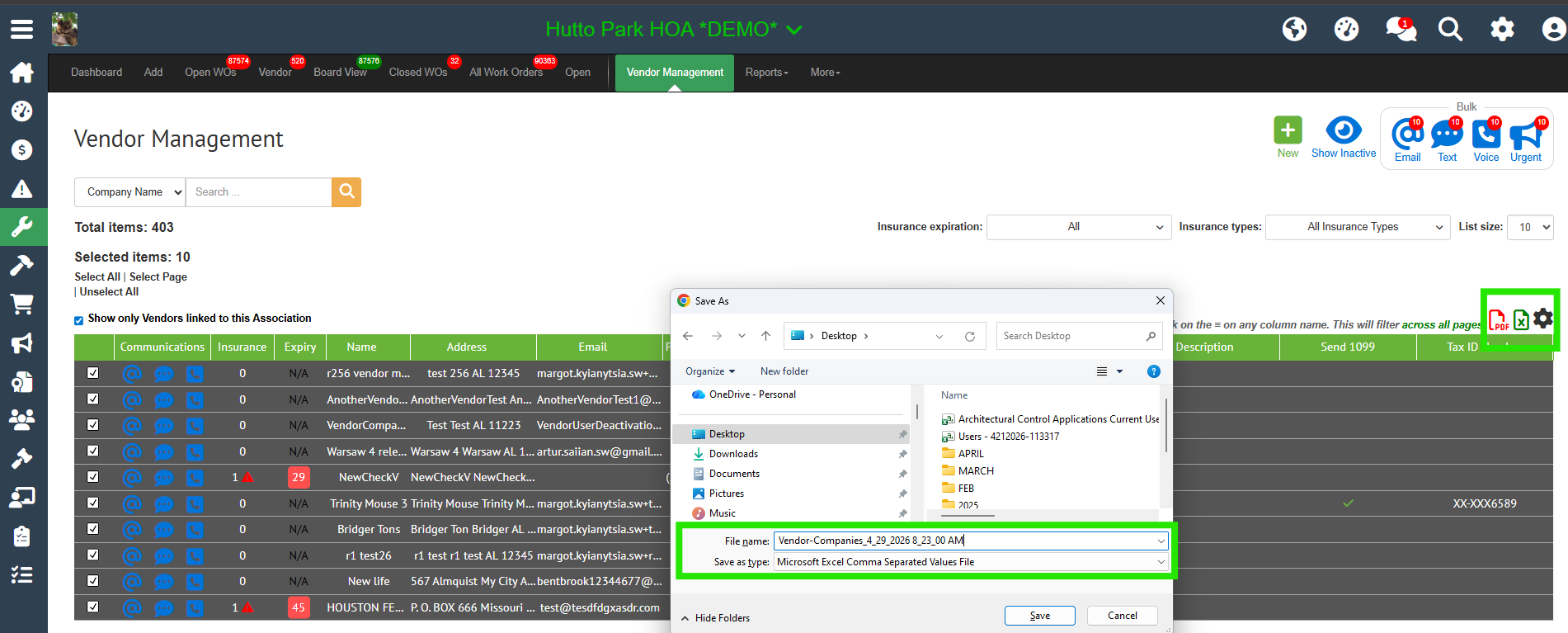This screenshot has height=633, width=1568.
Task: Export vendor list to PDF icon
Action: click(1497, 319)
